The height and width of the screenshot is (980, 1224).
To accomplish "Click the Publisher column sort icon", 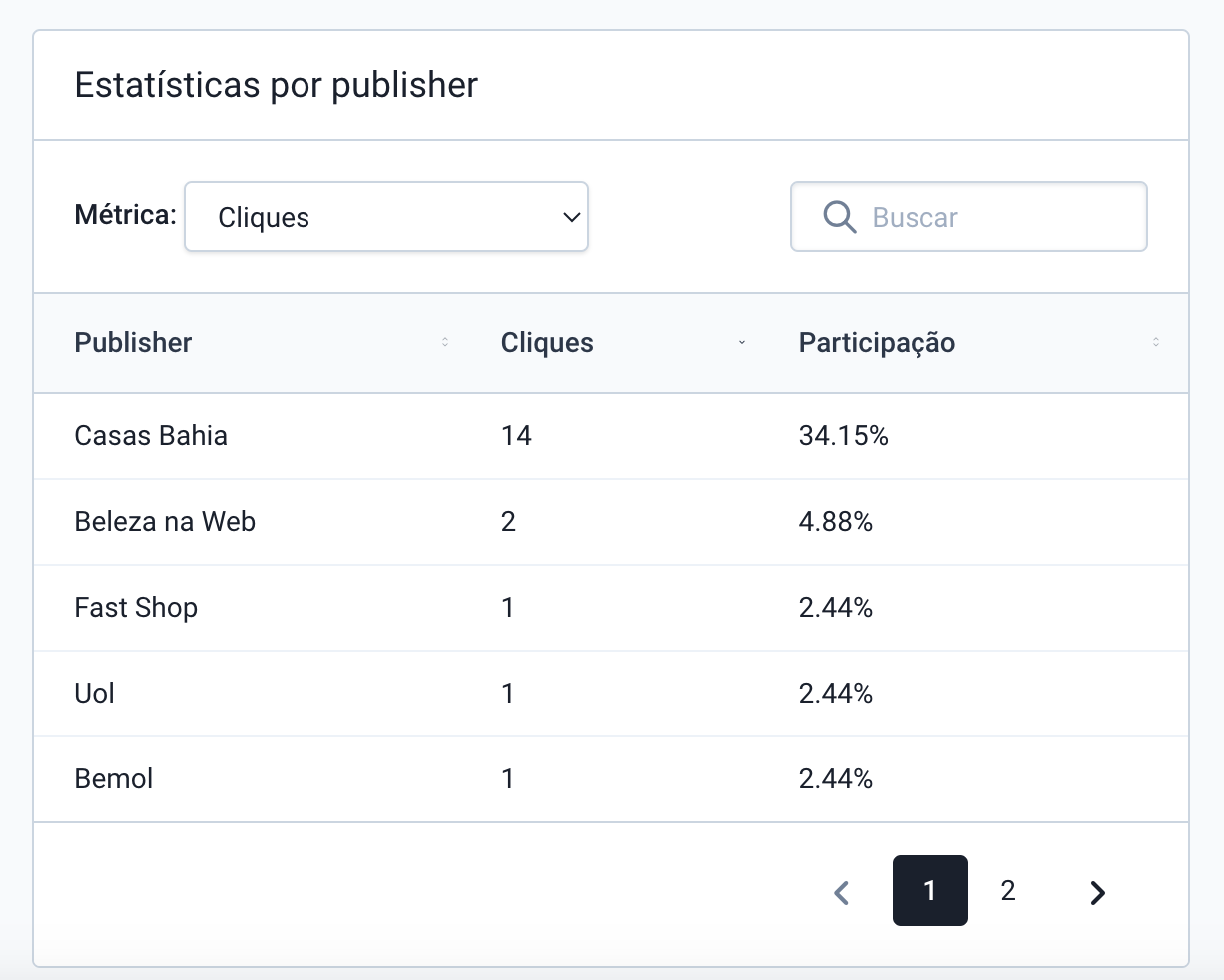I will (x=445, y=343).
